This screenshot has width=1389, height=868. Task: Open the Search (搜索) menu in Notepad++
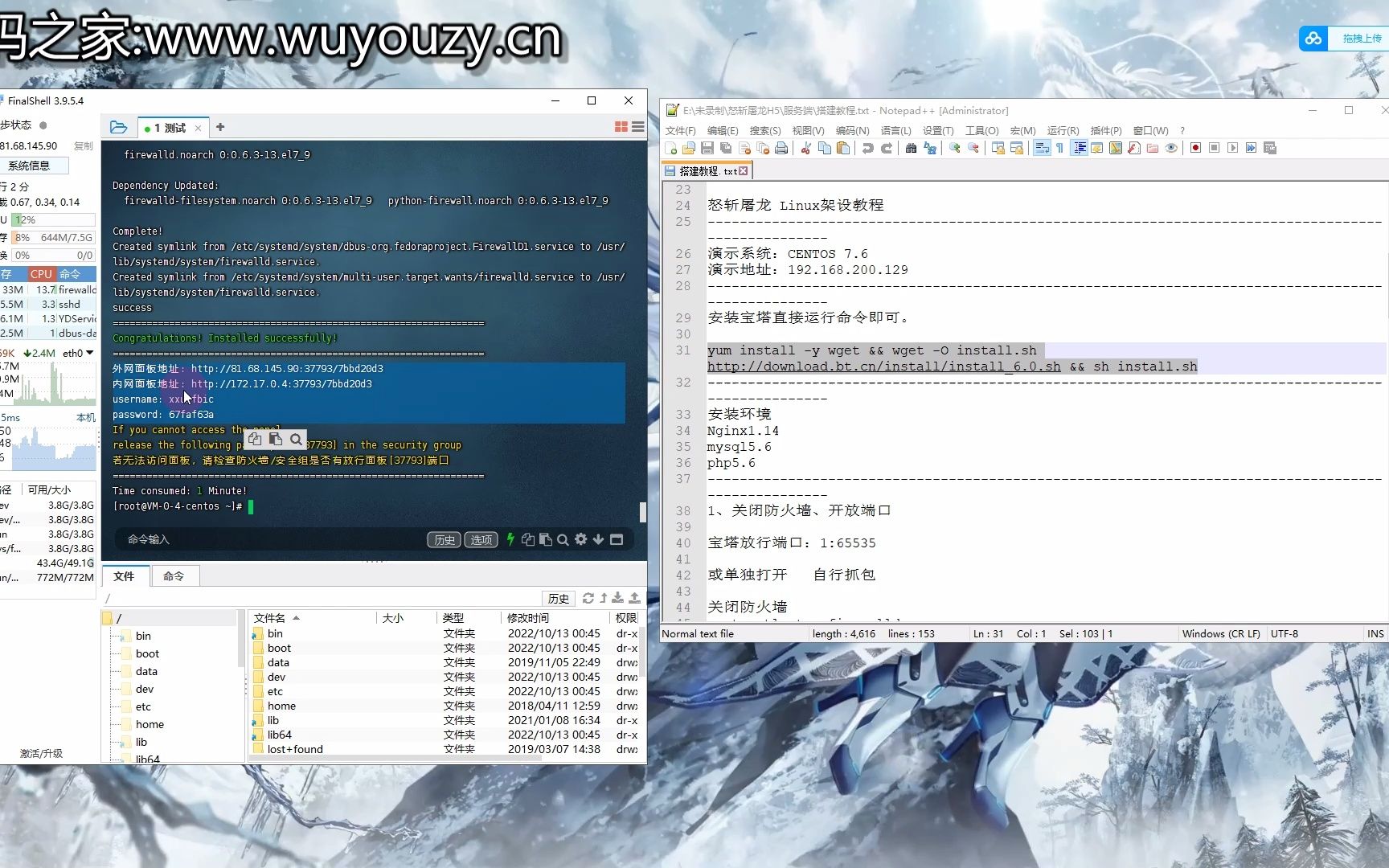[764, 130]
